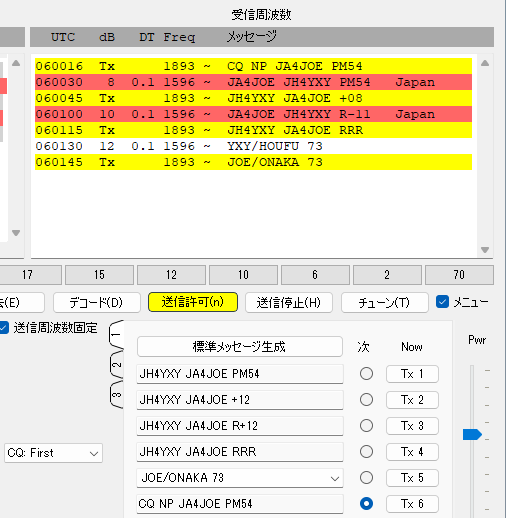The width and height of the screenshot is (506, 518).
Task: Select next radio button for Tx 1
Action: (x=366, y=374)
